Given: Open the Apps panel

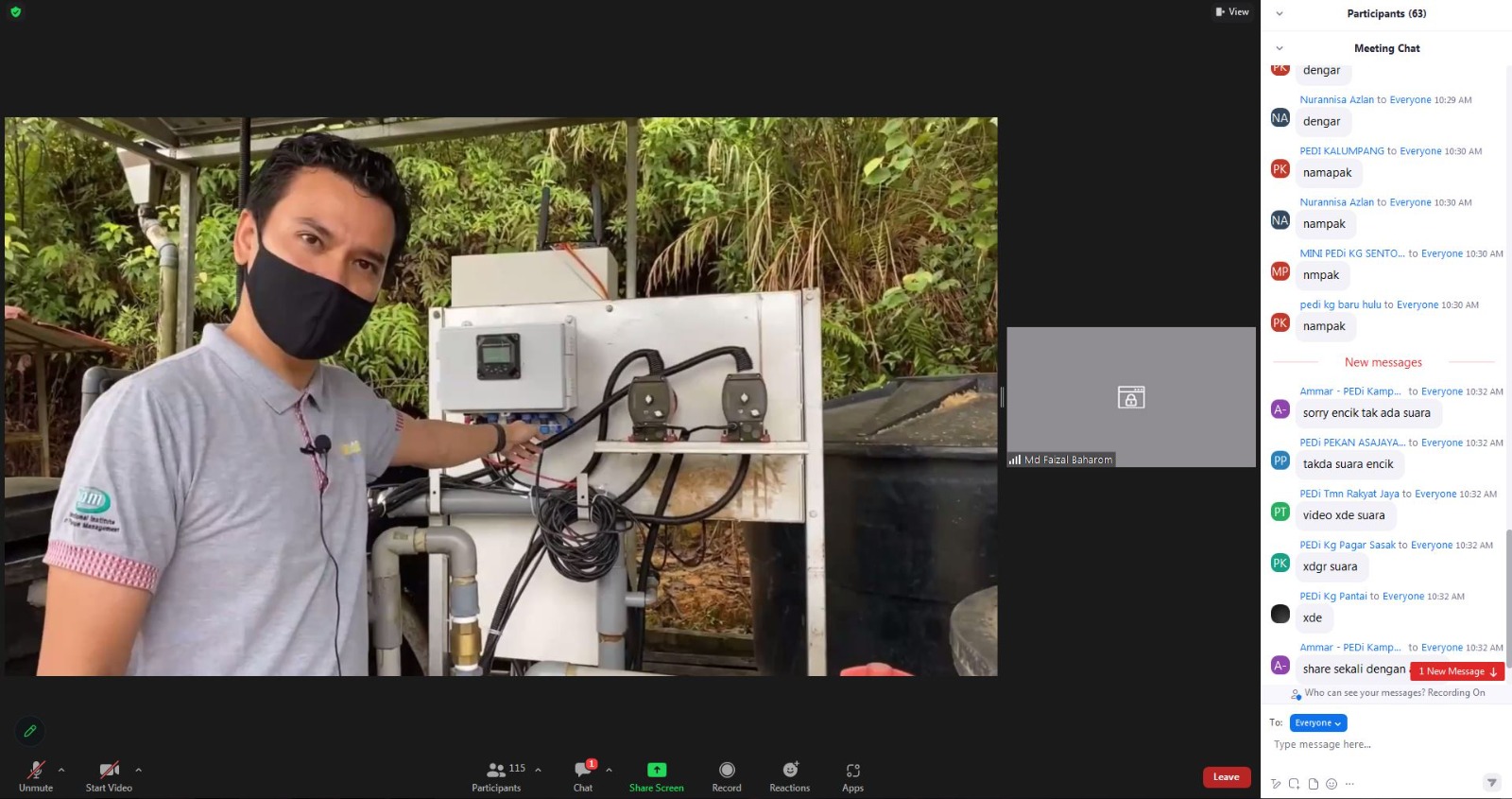Looking at the screenshot, I should [x=852, y=771].
